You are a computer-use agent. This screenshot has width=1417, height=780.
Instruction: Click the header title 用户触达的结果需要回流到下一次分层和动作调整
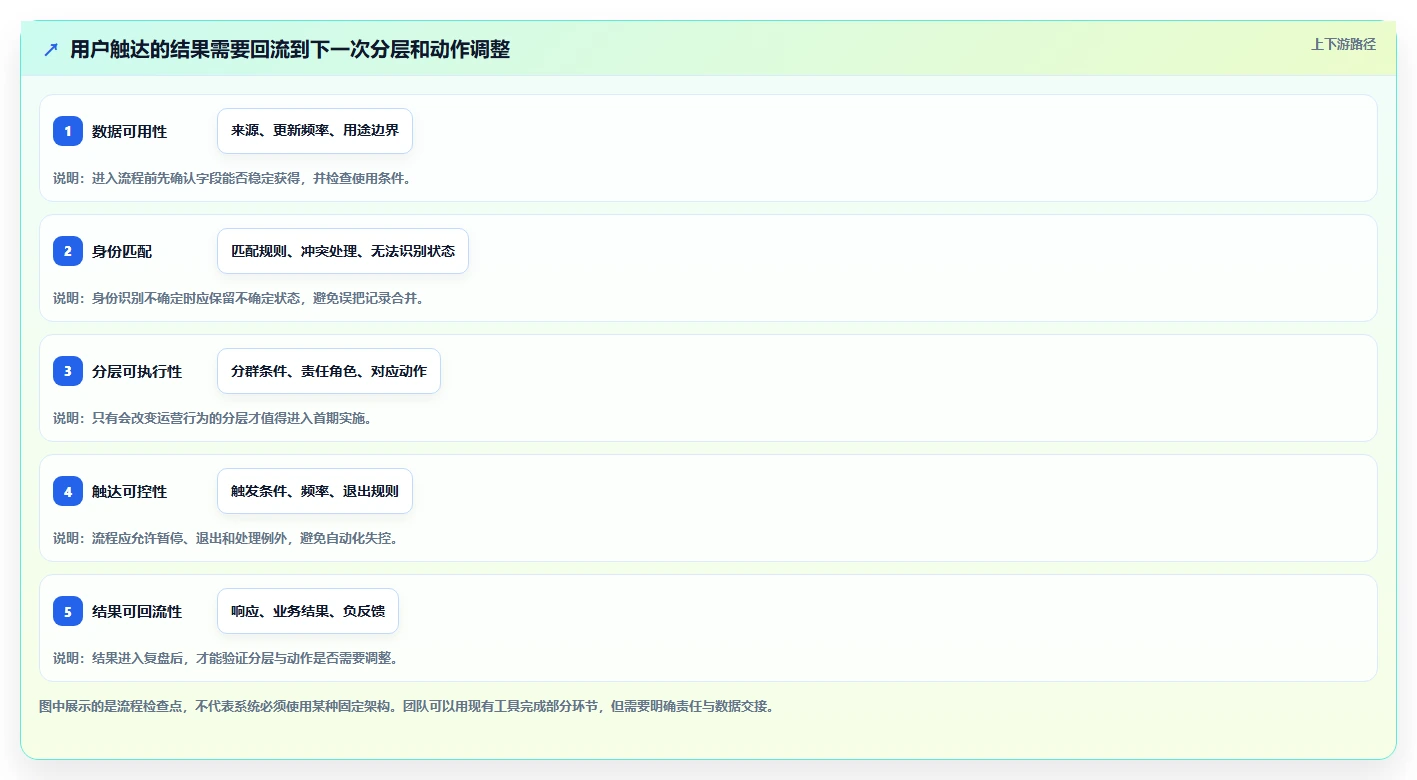coord(290,50)
